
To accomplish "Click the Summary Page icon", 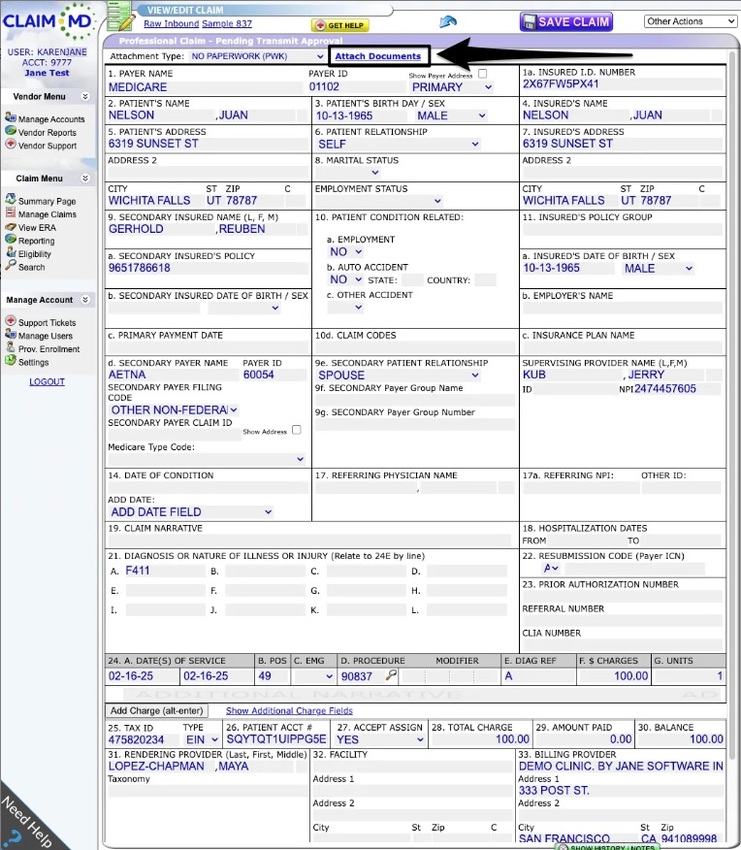I will [10, 199].
